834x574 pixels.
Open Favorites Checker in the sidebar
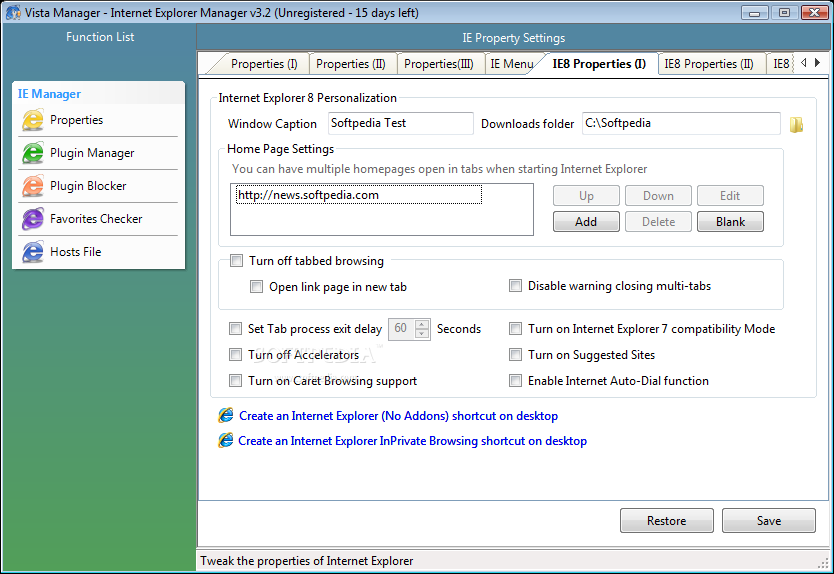point(98,219)
